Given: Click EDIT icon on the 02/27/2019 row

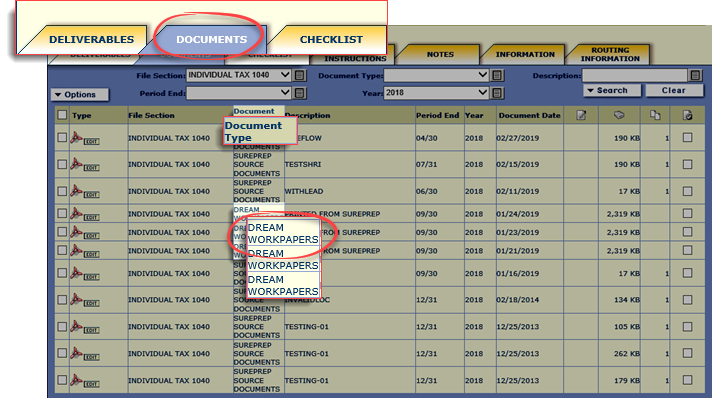Looking at the screenshot, I should point(91,142).
